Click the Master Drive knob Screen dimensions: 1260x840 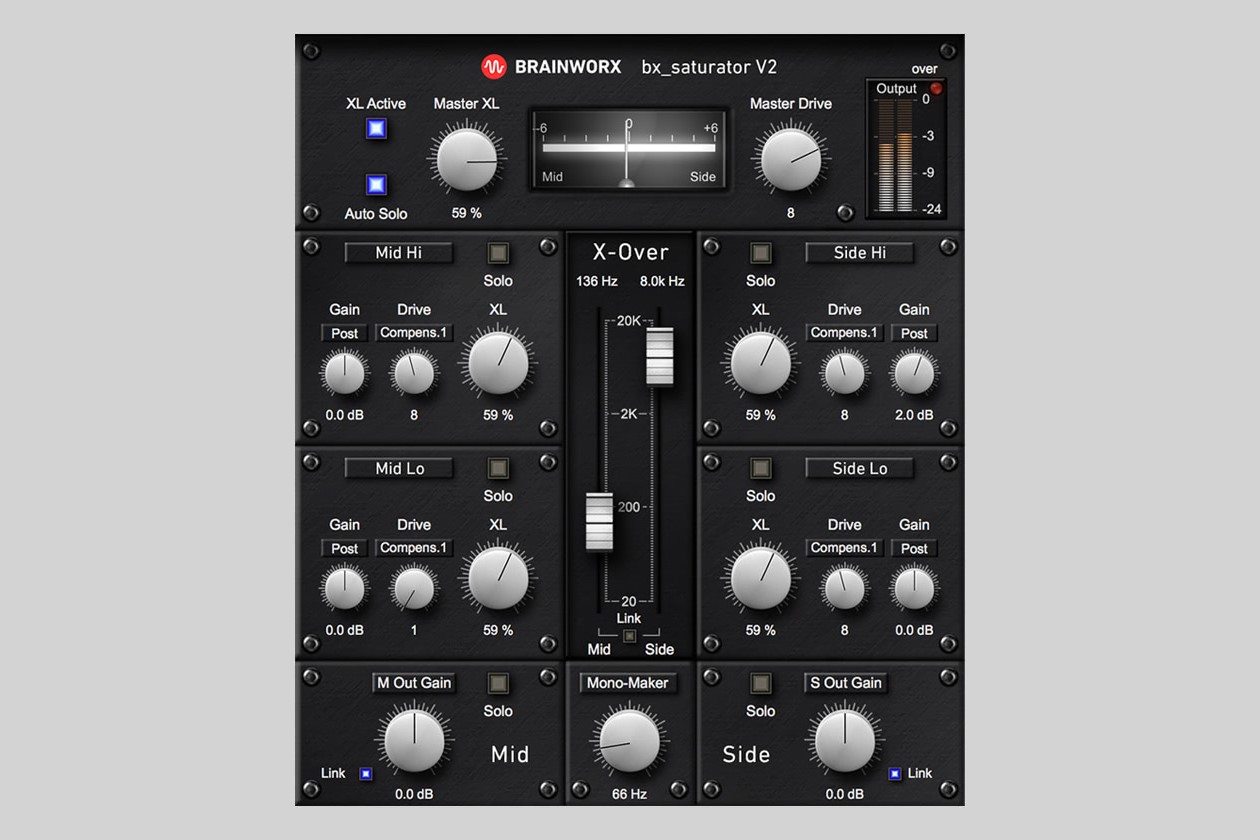pyautogui.click(x=791, y=160)
